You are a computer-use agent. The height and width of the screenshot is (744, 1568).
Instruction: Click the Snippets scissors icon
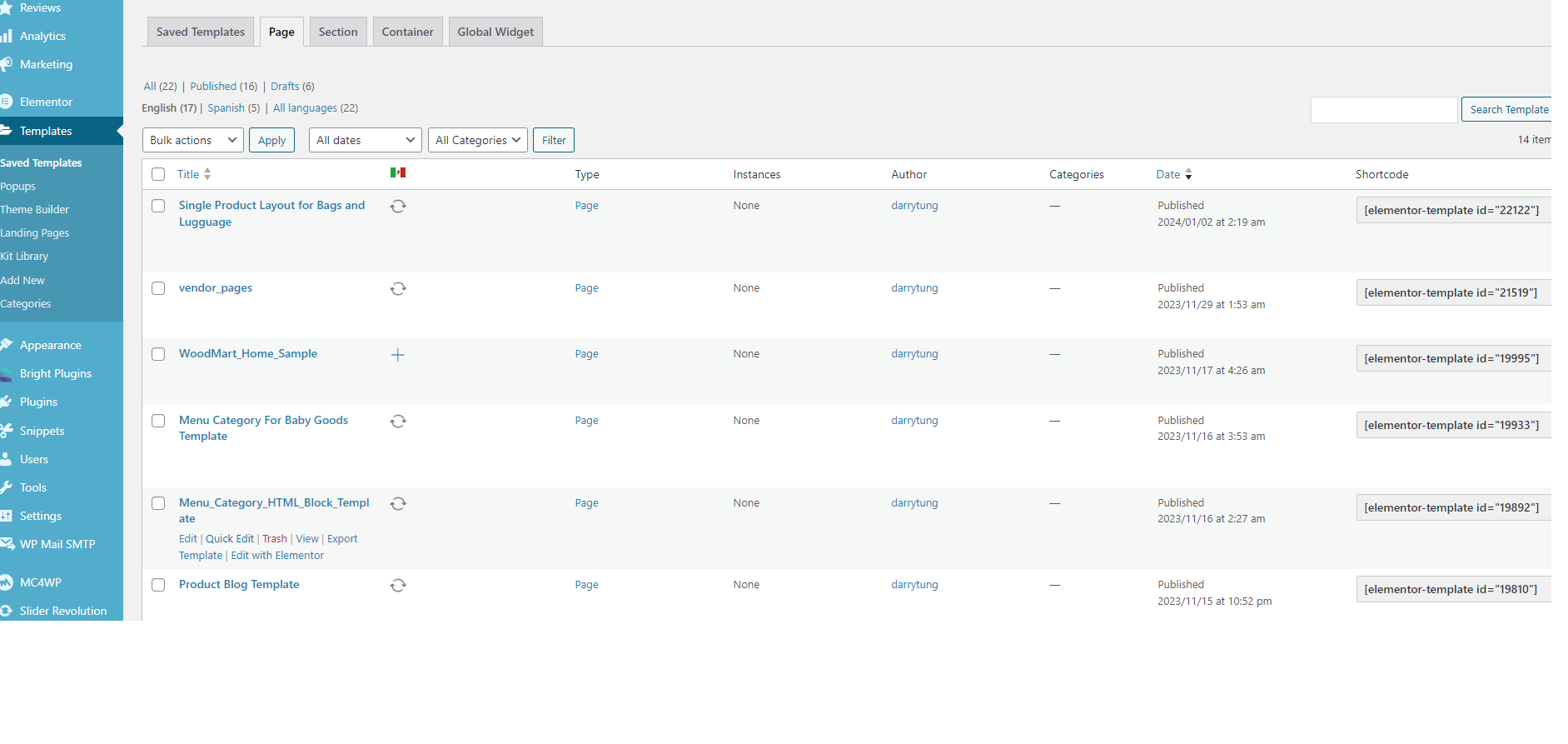(x=6, y=431)
